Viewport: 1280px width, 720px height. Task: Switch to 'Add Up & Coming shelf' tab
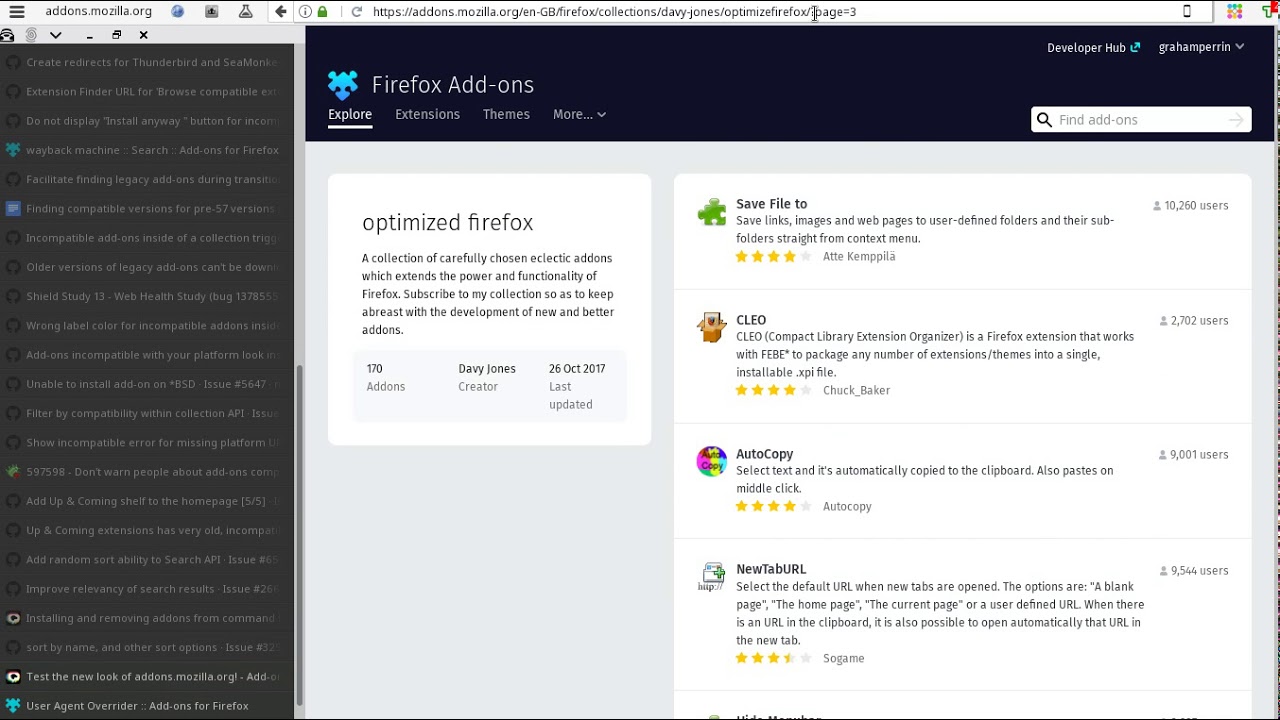pyautogui.click(x=146, y=501)
